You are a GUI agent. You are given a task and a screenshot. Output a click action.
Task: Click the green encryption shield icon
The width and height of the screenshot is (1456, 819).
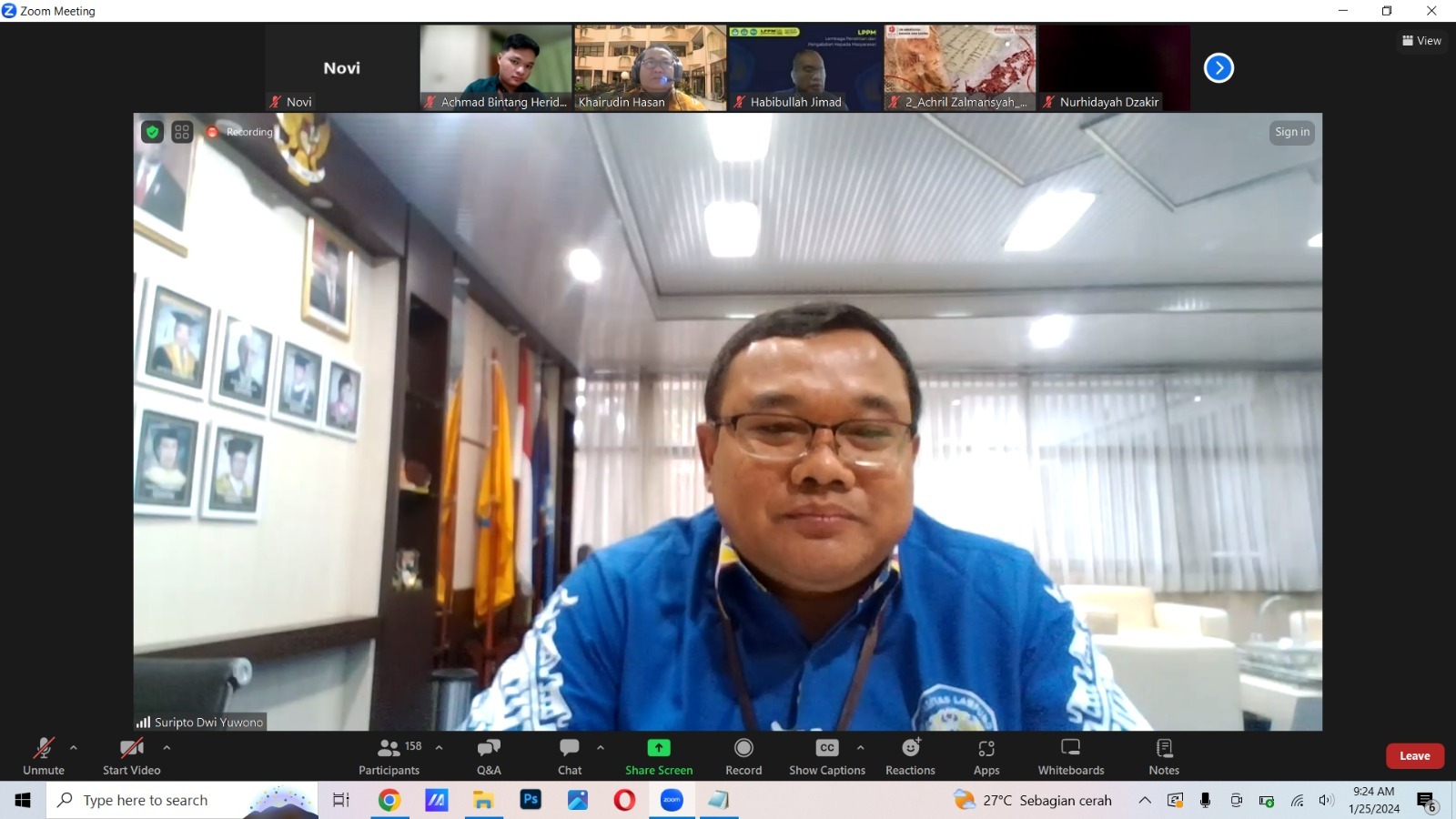(153, 132)
